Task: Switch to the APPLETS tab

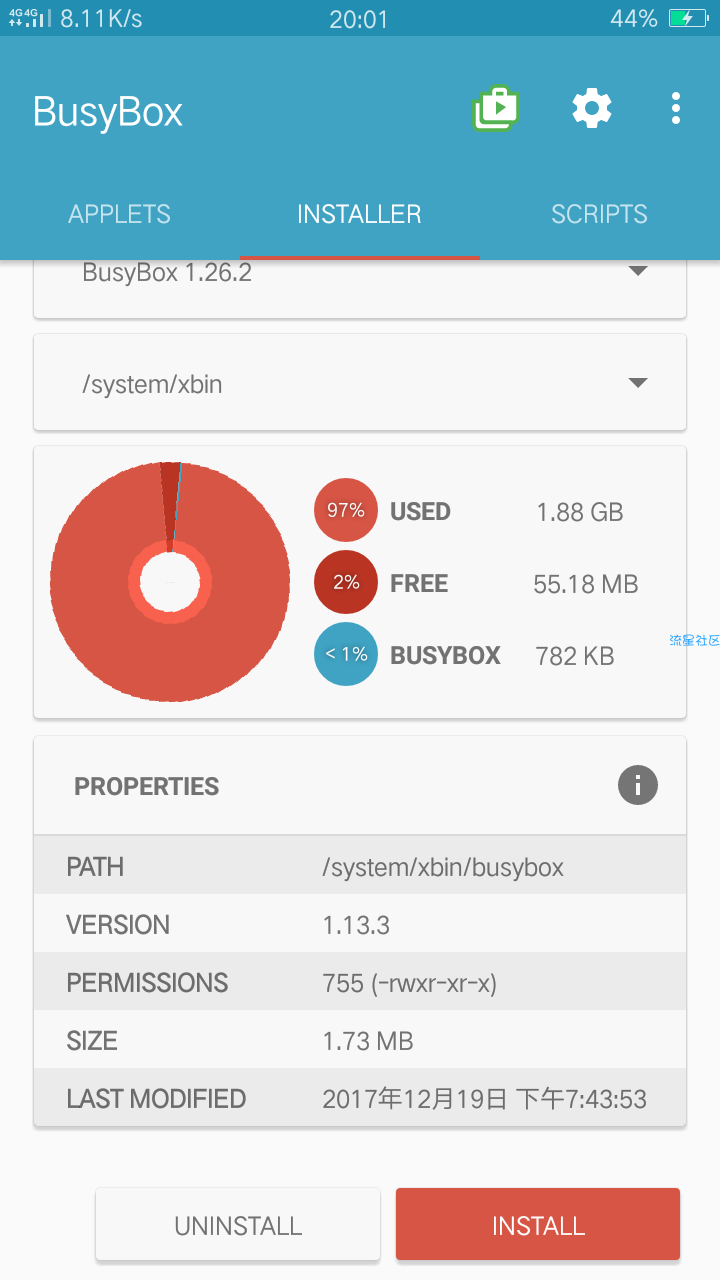Action: coord(119,214)
